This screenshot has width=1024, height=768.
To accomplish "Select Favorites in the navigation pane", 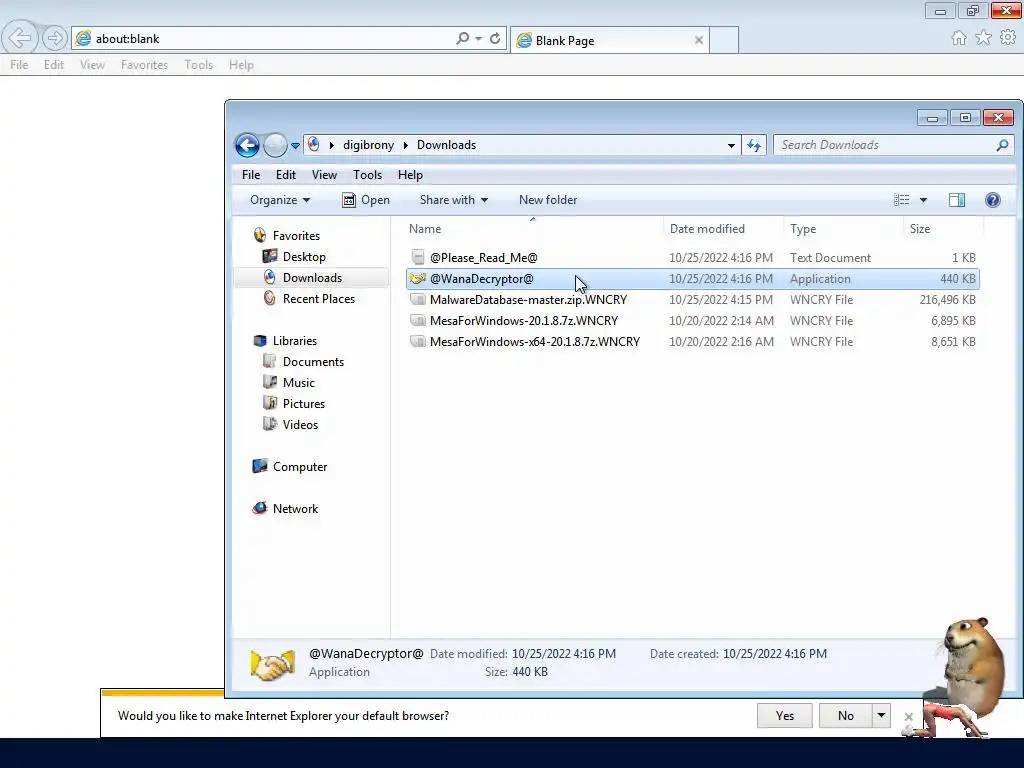I will 296,236.
